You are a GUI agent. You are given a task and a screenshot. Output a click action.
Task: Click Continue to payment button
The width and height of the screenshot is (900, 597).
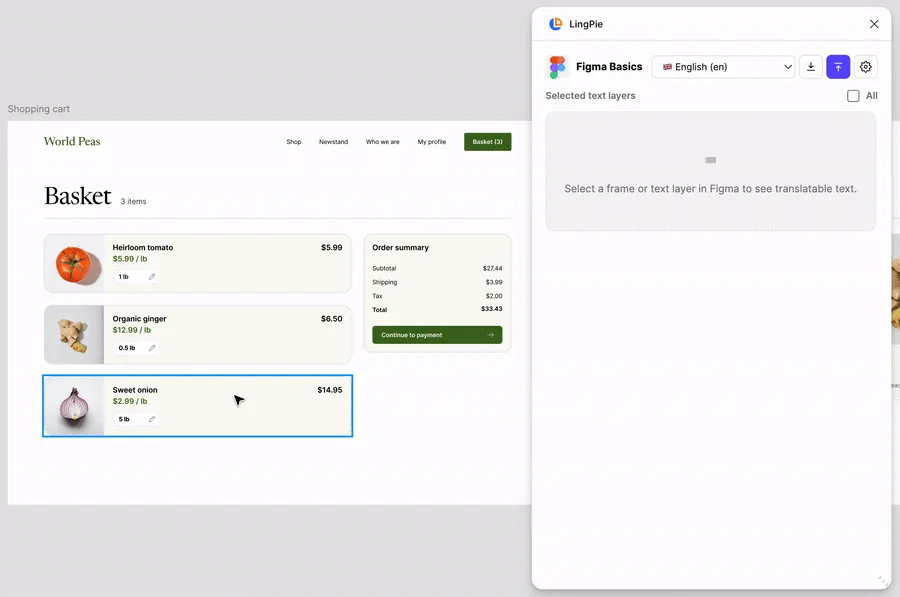(437, 335)
